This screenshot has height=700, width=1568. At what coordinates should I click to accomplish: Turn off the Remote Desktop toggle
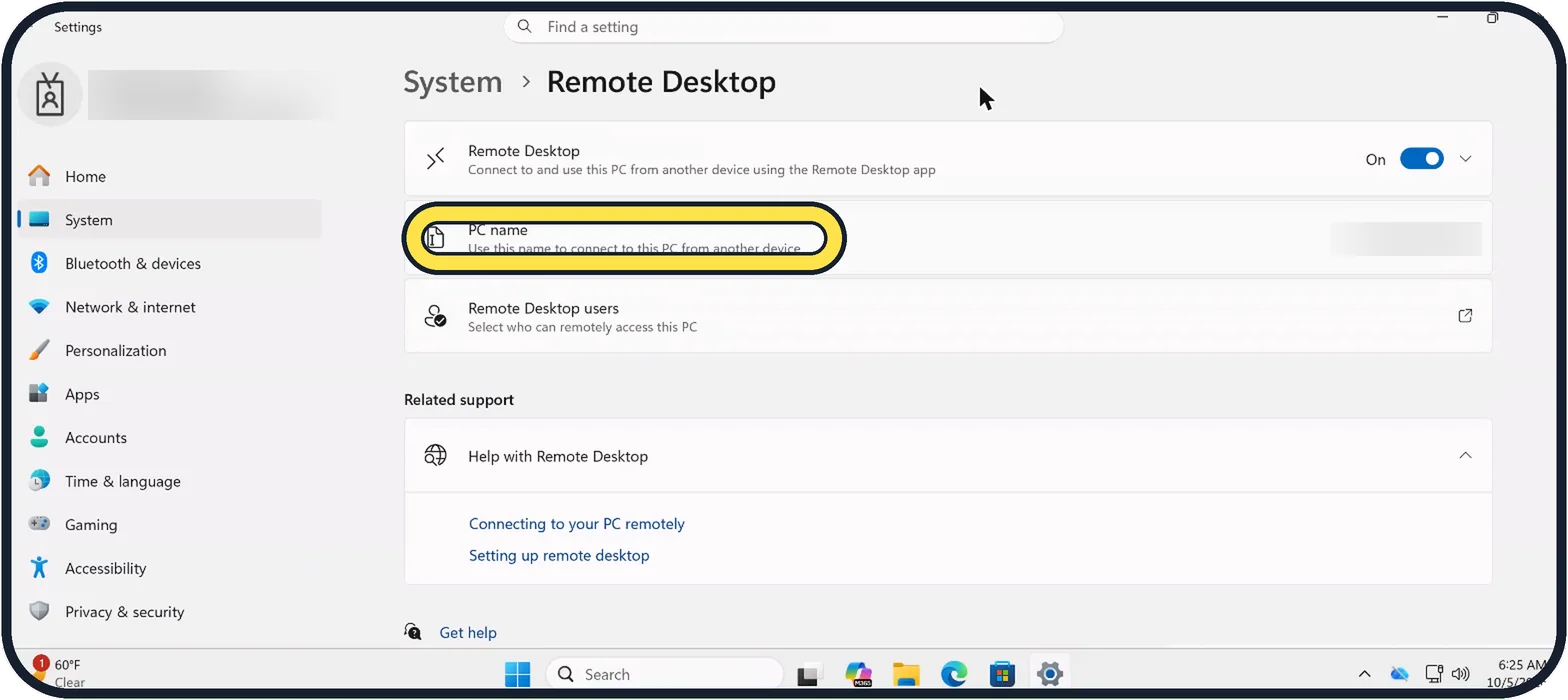1421,159
